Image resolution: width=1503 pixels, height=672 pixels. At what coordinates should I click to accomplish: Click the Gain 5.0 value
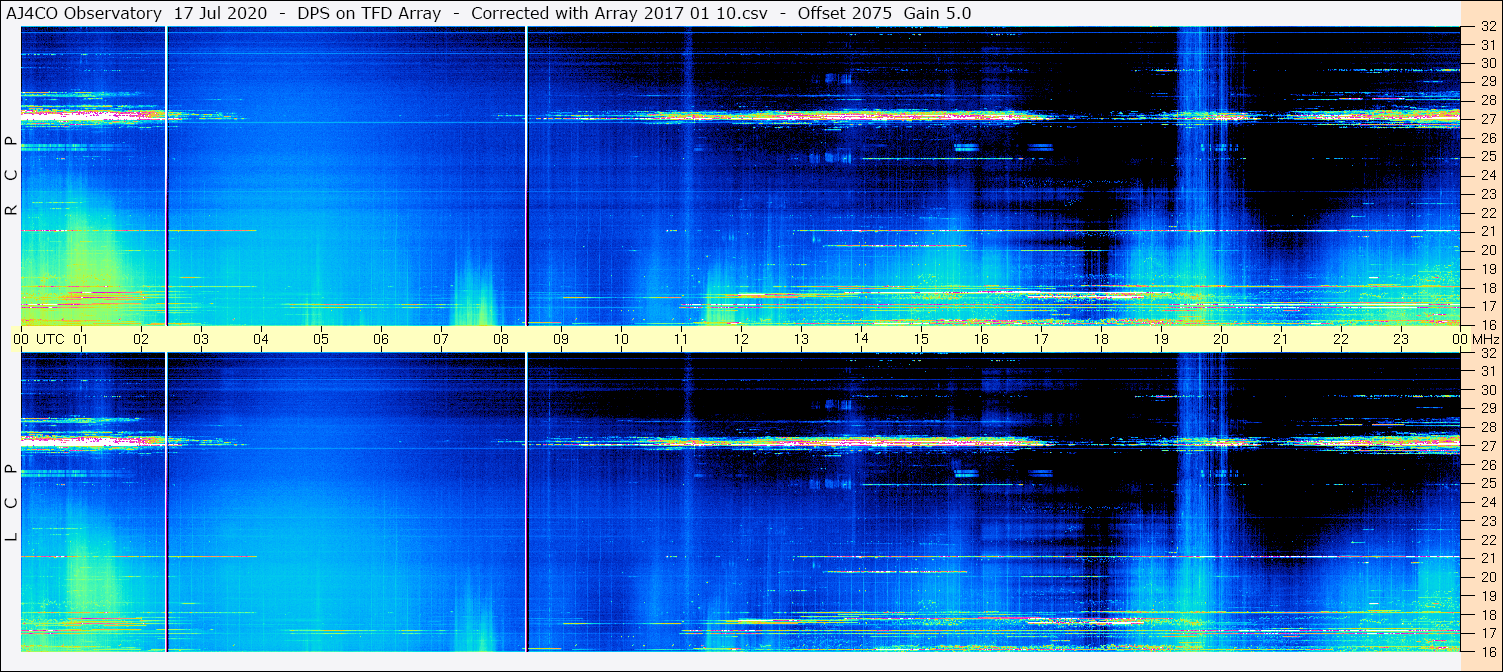tap(937, 13)
